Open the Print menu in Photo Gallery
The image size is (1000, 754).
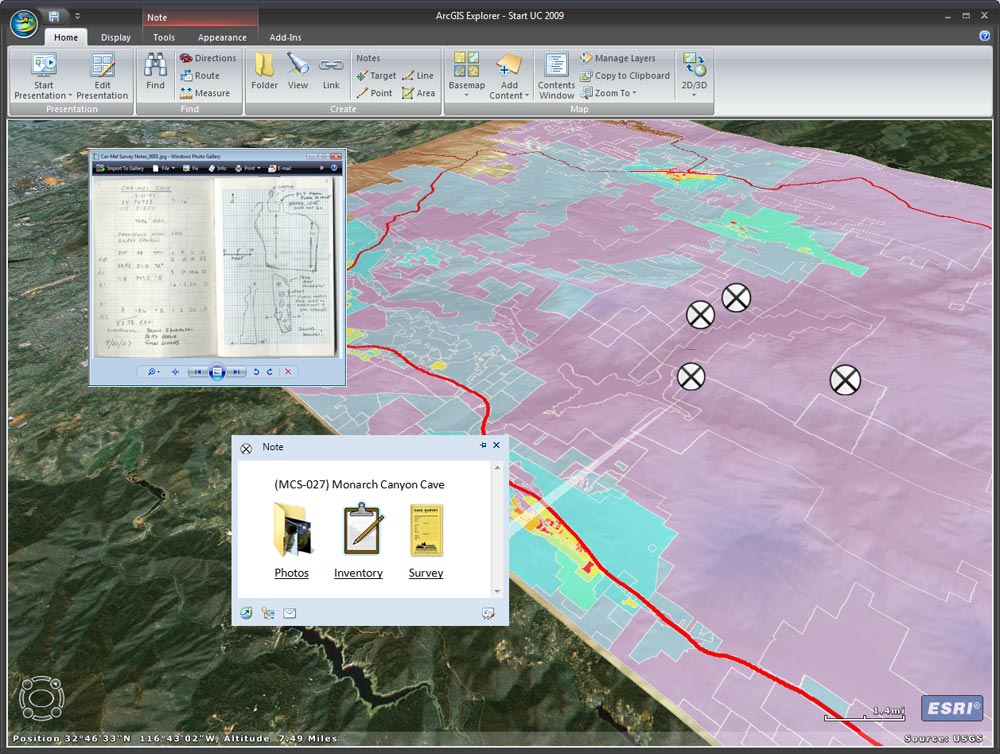pyautogui.click(x=247, y=168)
